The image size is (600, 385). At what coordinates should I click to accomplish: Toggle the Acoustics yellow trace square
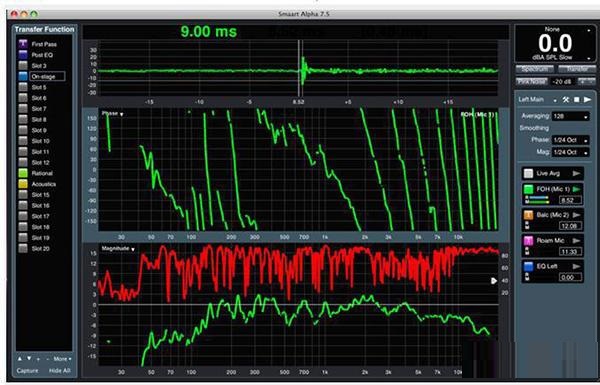[23, 184]
